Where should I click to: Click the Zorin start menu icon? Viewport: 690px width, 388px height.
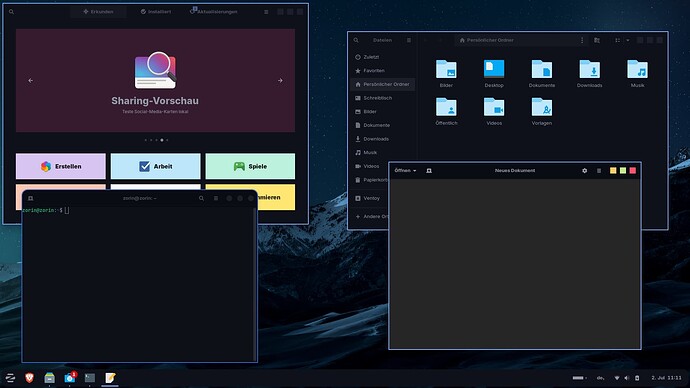10,377
